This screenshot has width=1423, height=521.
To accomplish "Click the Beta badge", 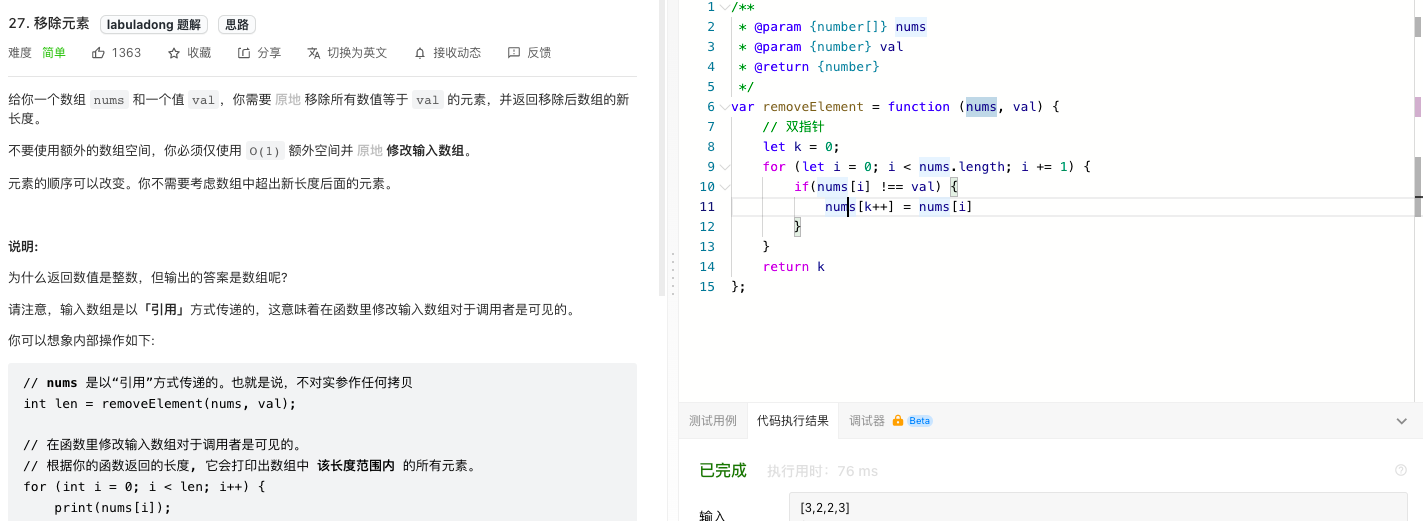I will click(919, 421).
